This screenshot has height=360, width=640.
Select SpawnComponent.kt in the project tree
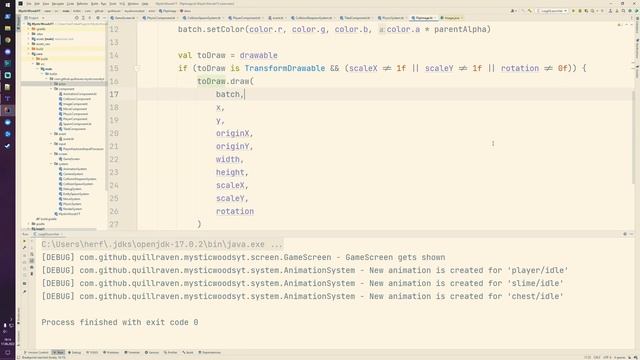click(x=75, y=124)
